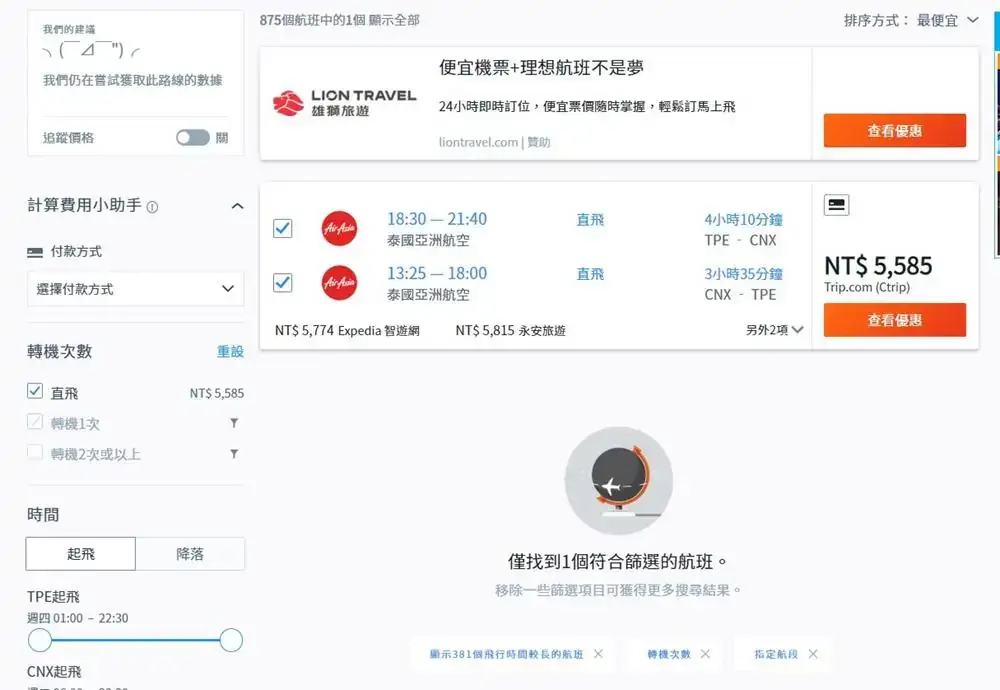This screenshot has width=1000, height=690.
Task: Click the globe airplane illustration
Action: [x=619, y=481]
